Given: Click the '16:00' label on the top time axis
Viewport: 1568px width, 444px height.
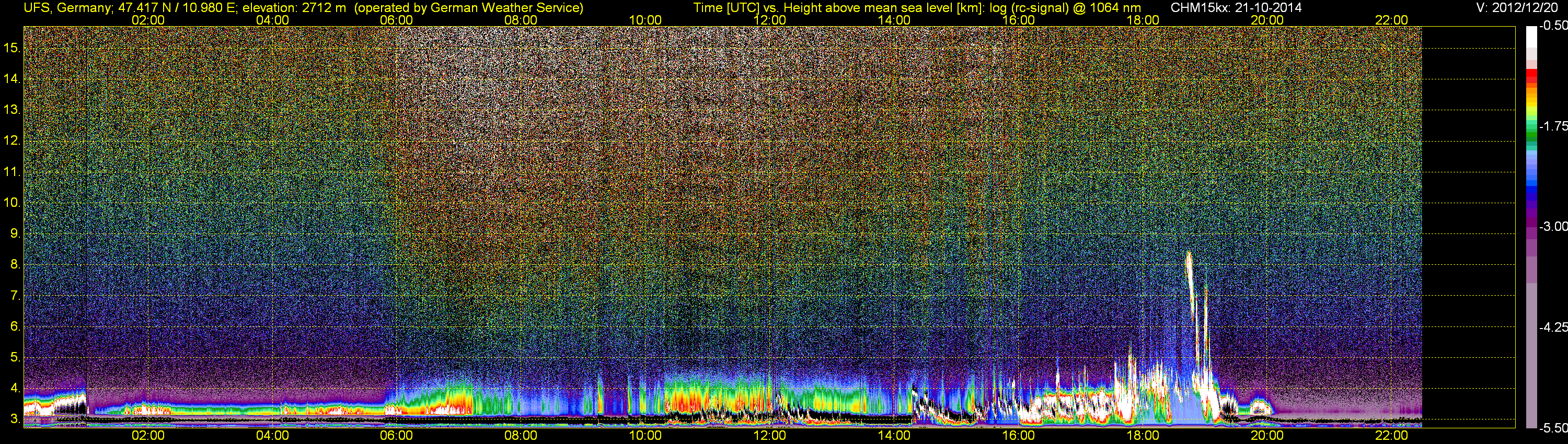Looking at the screenshot, I should point(1018,20).
